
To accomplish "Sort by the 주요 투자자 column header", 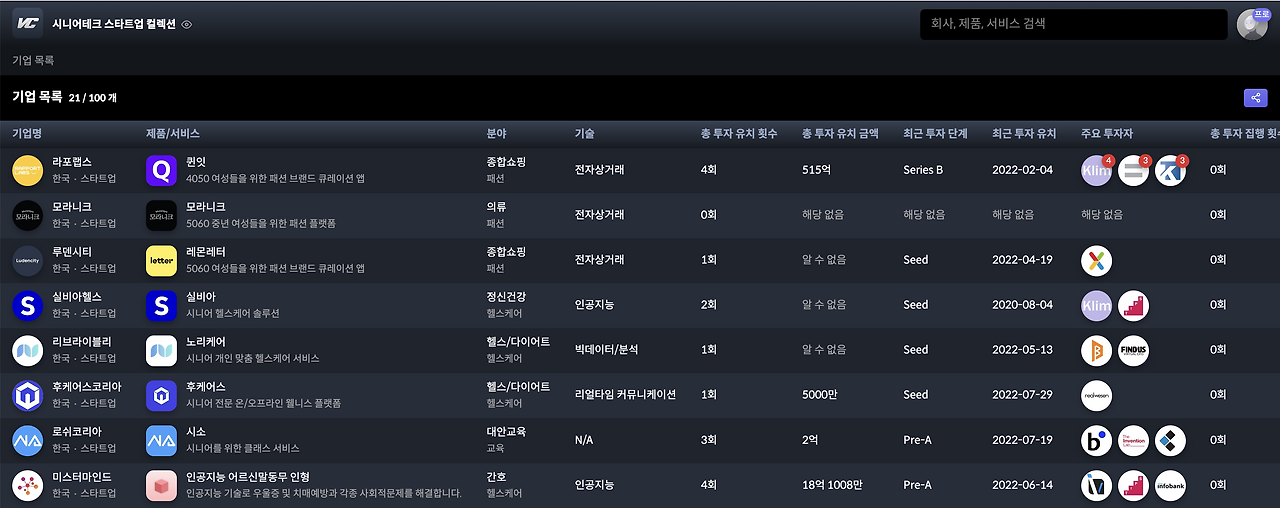I will [1107, 133].
